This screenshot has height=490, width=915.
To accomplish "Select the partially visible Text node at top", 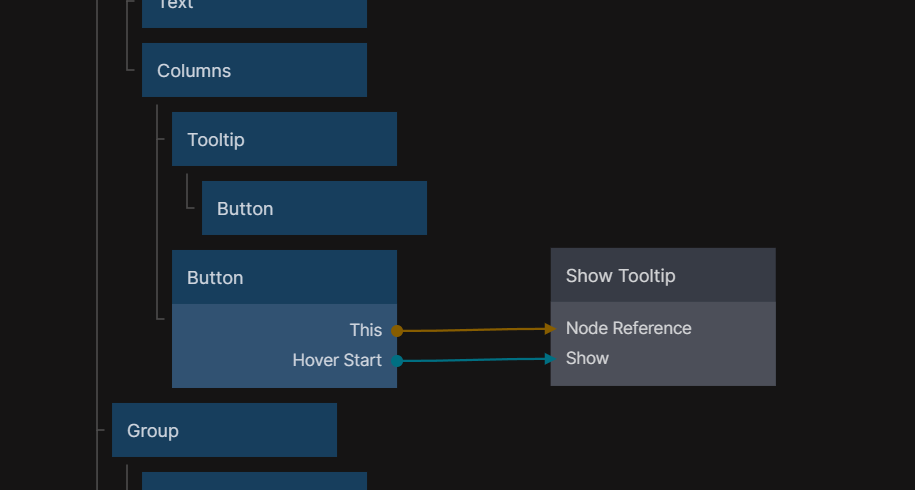I will tap(254, 10).
